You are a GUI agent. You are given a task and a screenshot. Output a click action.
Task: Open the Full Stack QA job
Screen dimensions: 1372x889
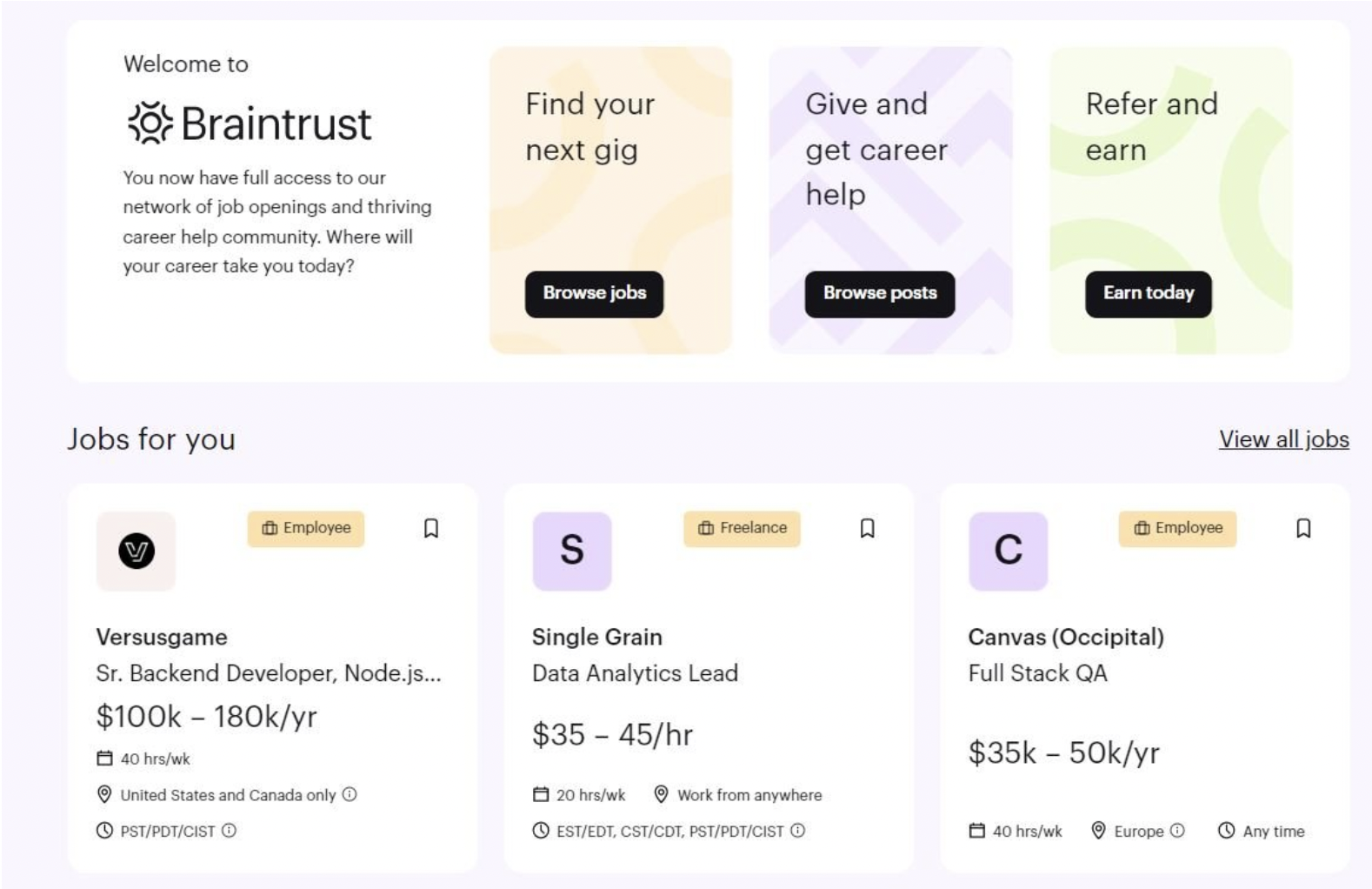[x=1037, y=673]
